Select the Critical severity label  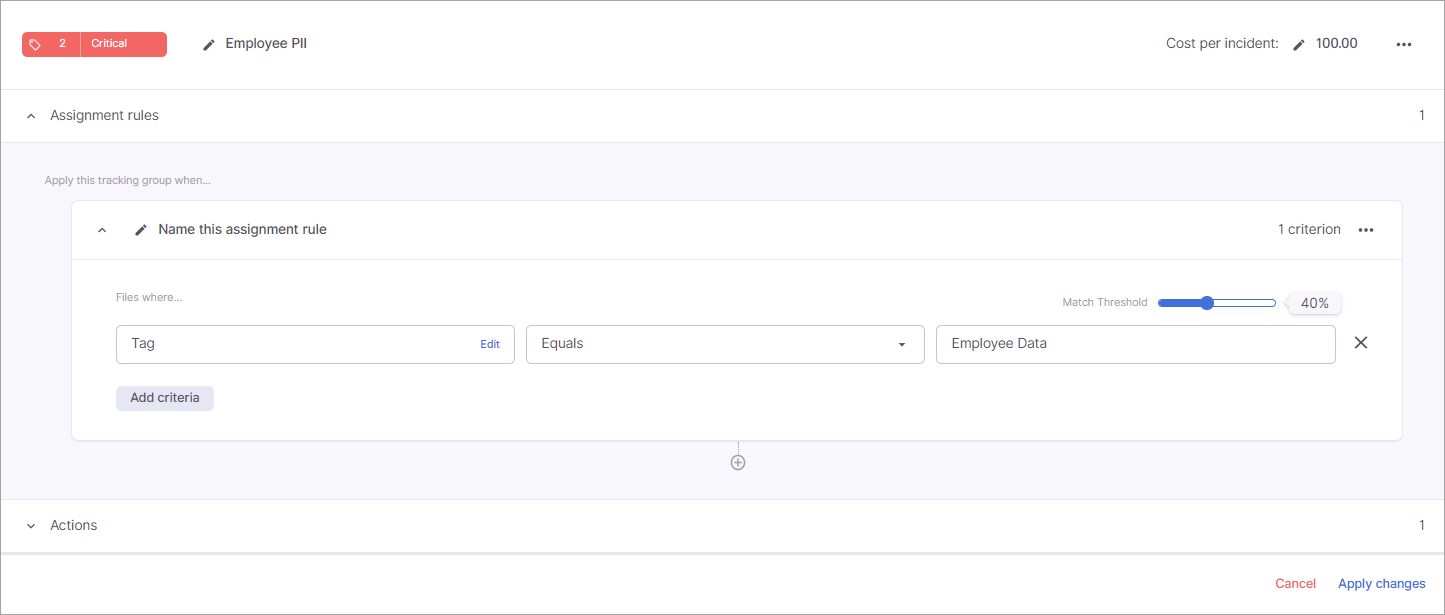(x=110, y=44)
